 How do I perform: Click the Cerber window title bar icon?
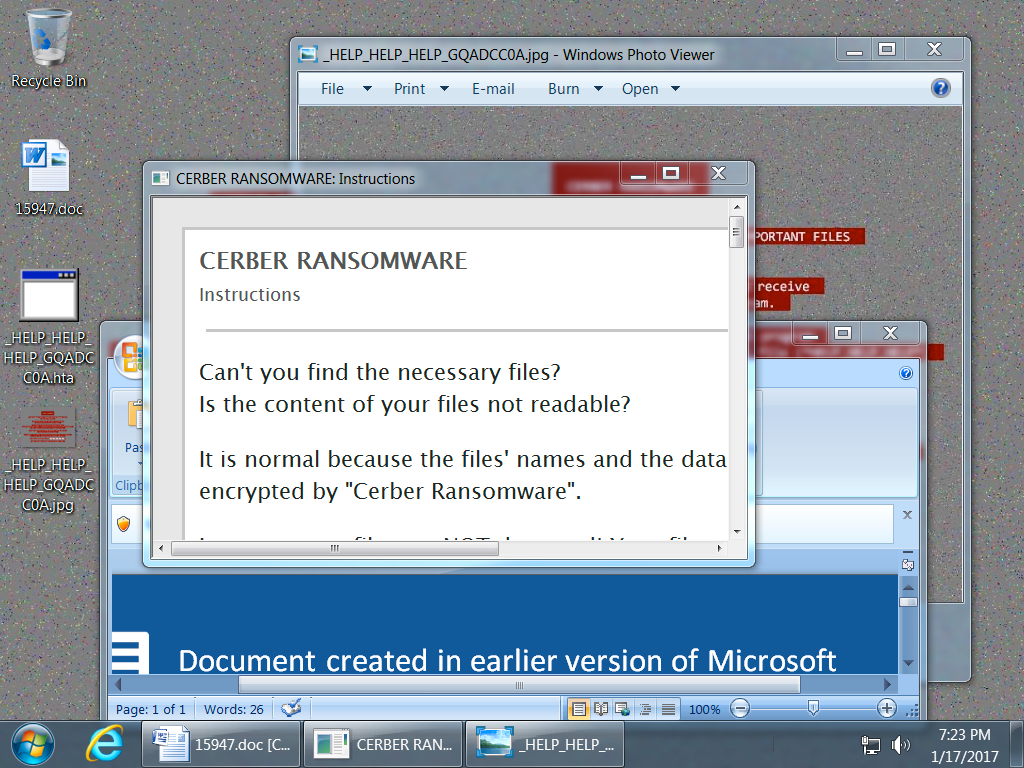pos(160,178)
